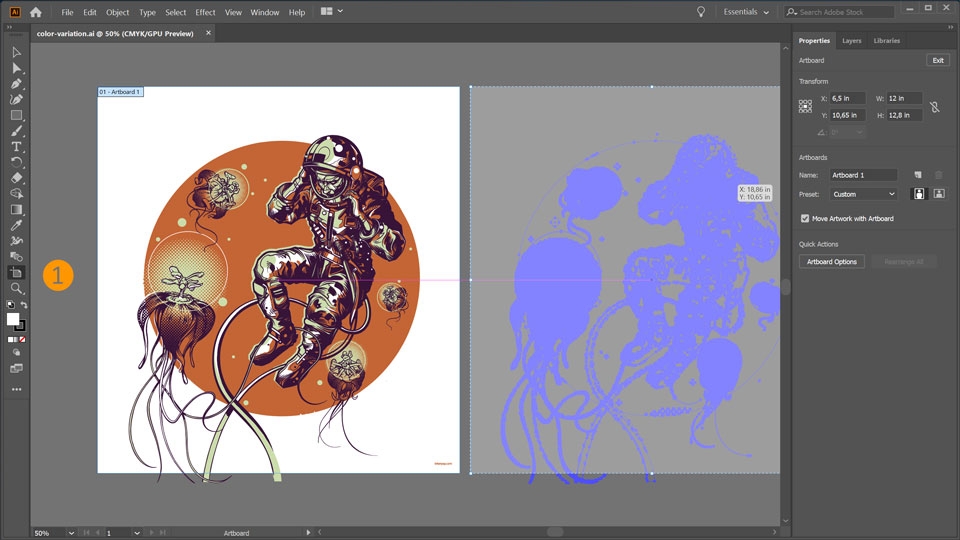Click the Exit artboard mode button
The height and width of the screenshot is (540, 960).
pos(938,60)
